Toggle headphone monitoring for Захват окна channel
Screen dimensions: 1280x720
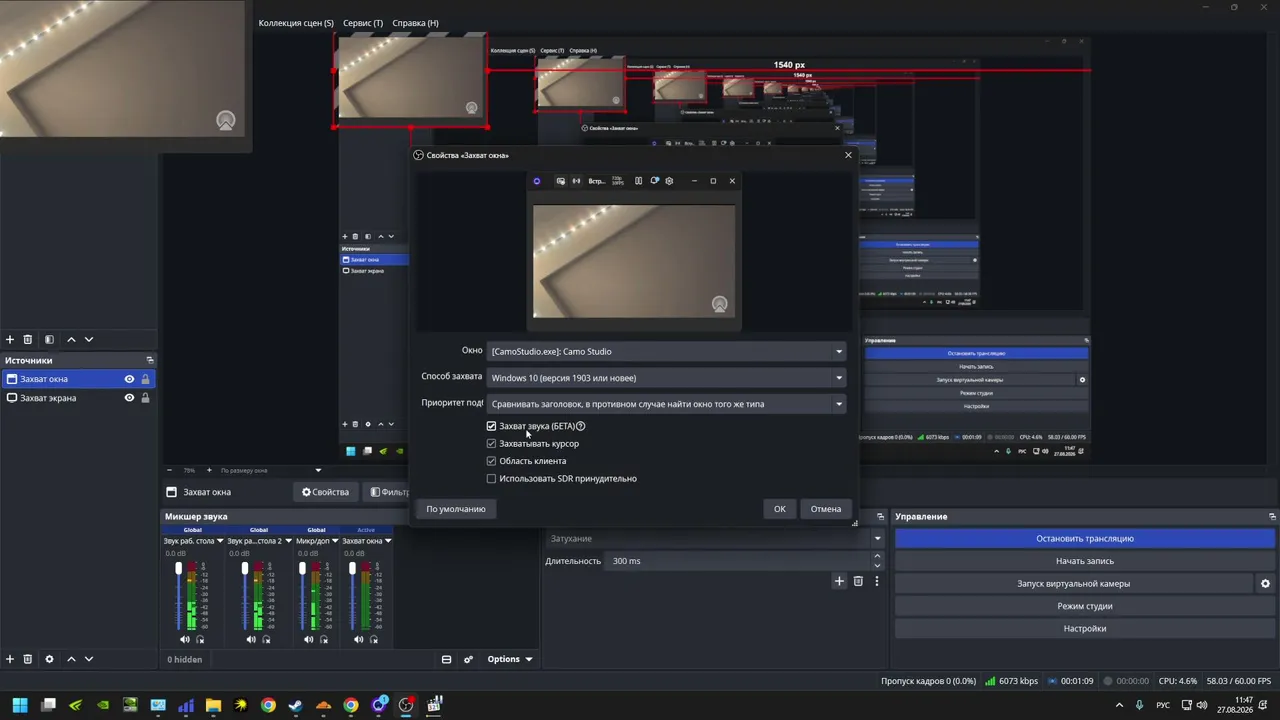[372, 639]
